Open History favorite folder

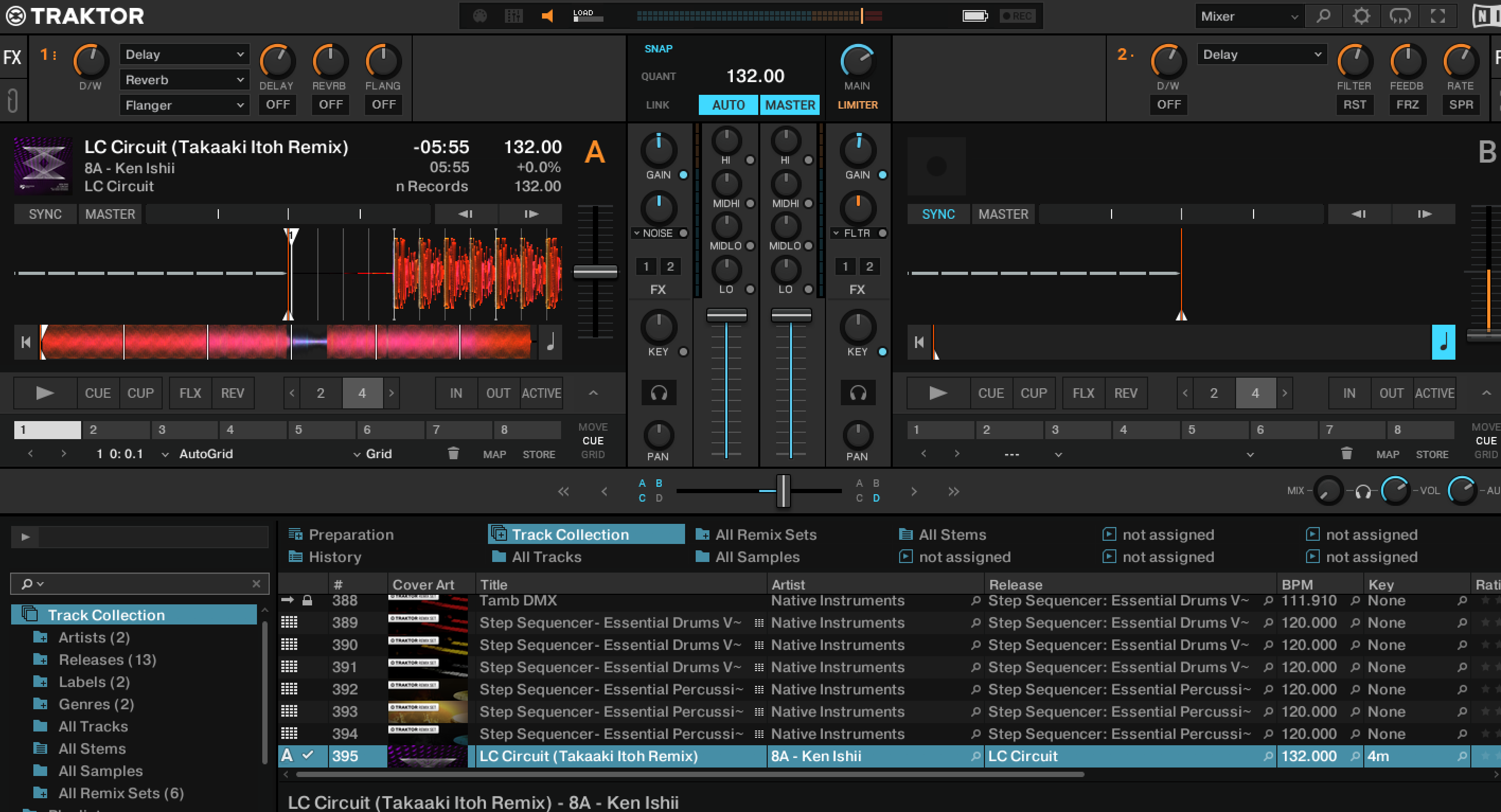[325, 557]
